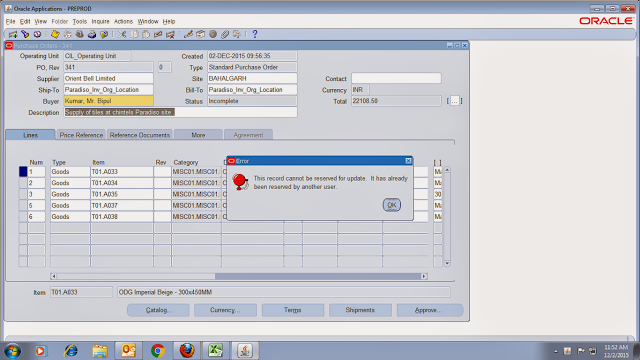Screen dimensions: 640x360
Task: Click the Attachments paperclip toolbar icon
Action: [225, 34]
